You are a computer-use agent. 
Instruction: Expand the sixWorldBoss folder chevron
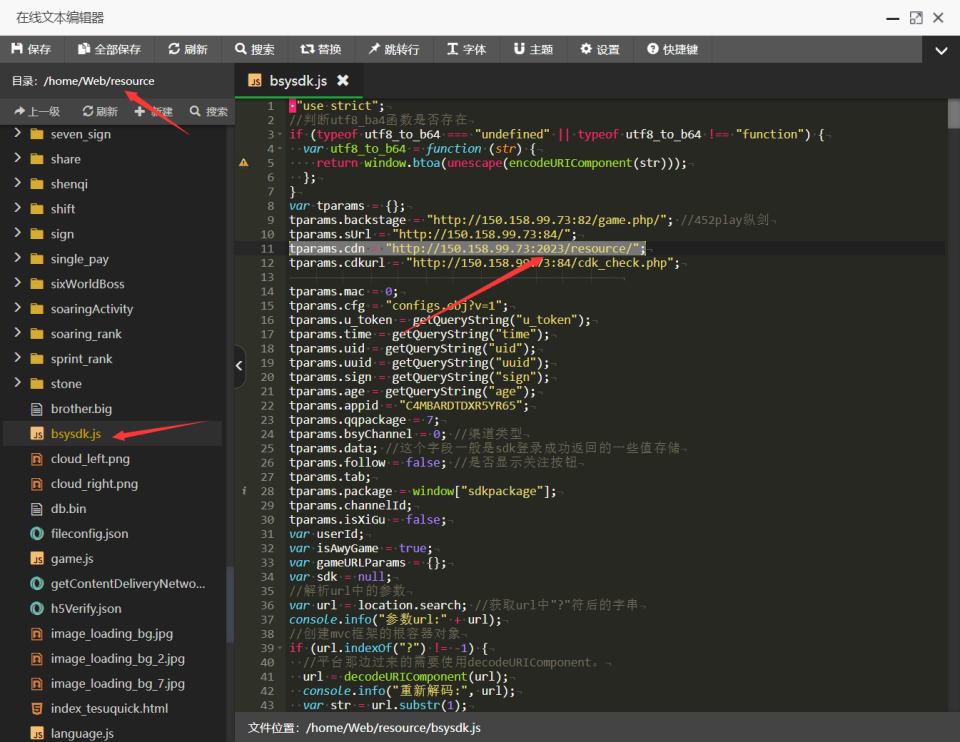click(x=18, y=284)
